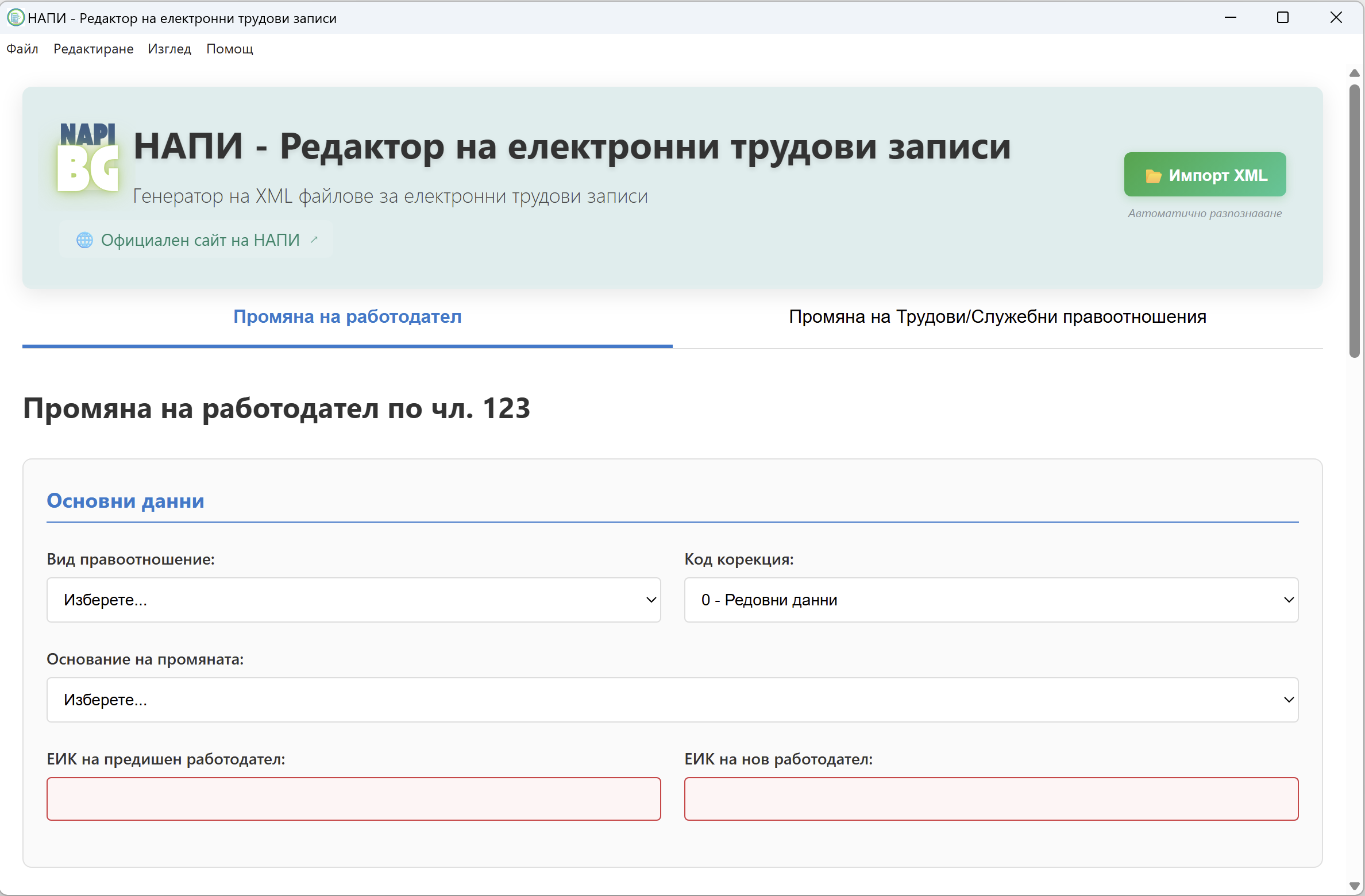Click scrollbar up arrow
This screenshot has width=1365, height=896.
coord(1354,73)
